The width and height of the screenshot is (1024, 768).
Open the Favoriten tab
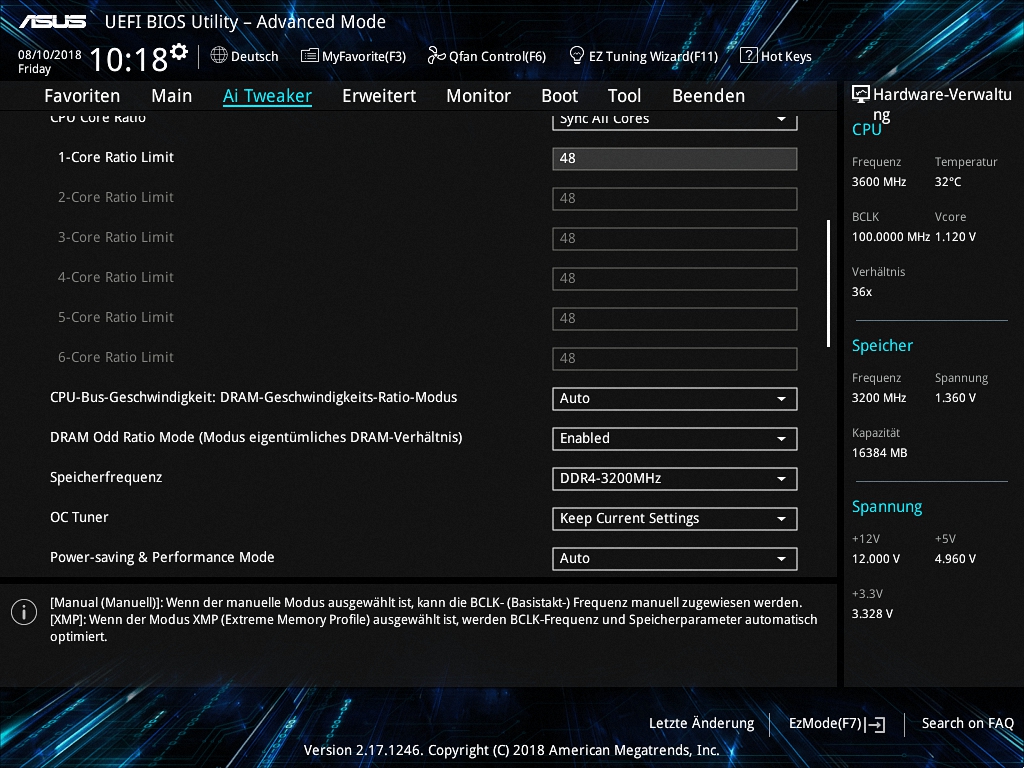pos(82,95)
